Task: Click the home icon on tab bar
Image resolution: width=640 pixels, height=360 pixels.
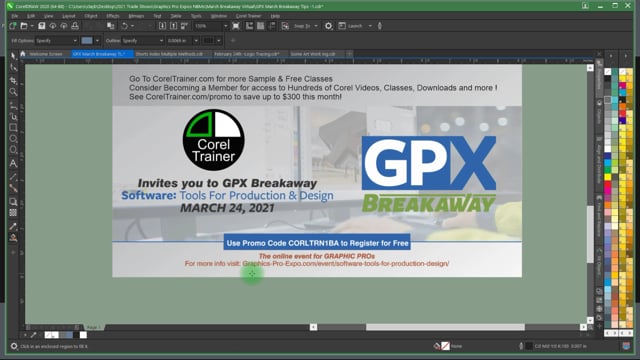Action: pyautogui.click(x=23, y=54)
